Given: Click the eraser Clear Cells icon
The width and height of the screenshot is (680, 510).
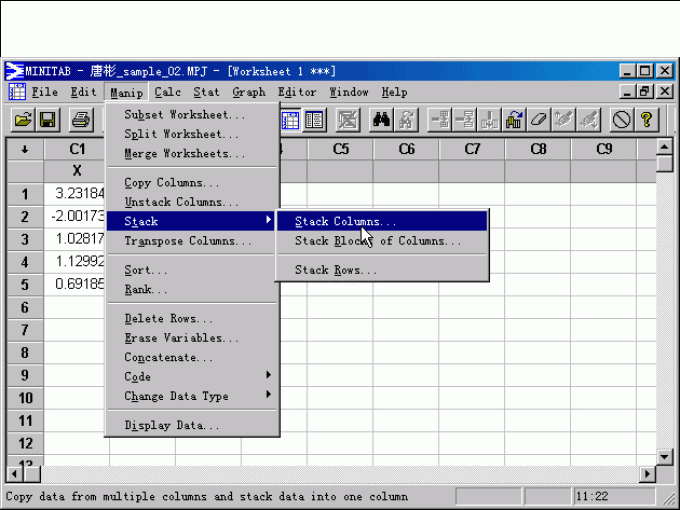Looking at the screenshot, I should (x=539, y=120).
